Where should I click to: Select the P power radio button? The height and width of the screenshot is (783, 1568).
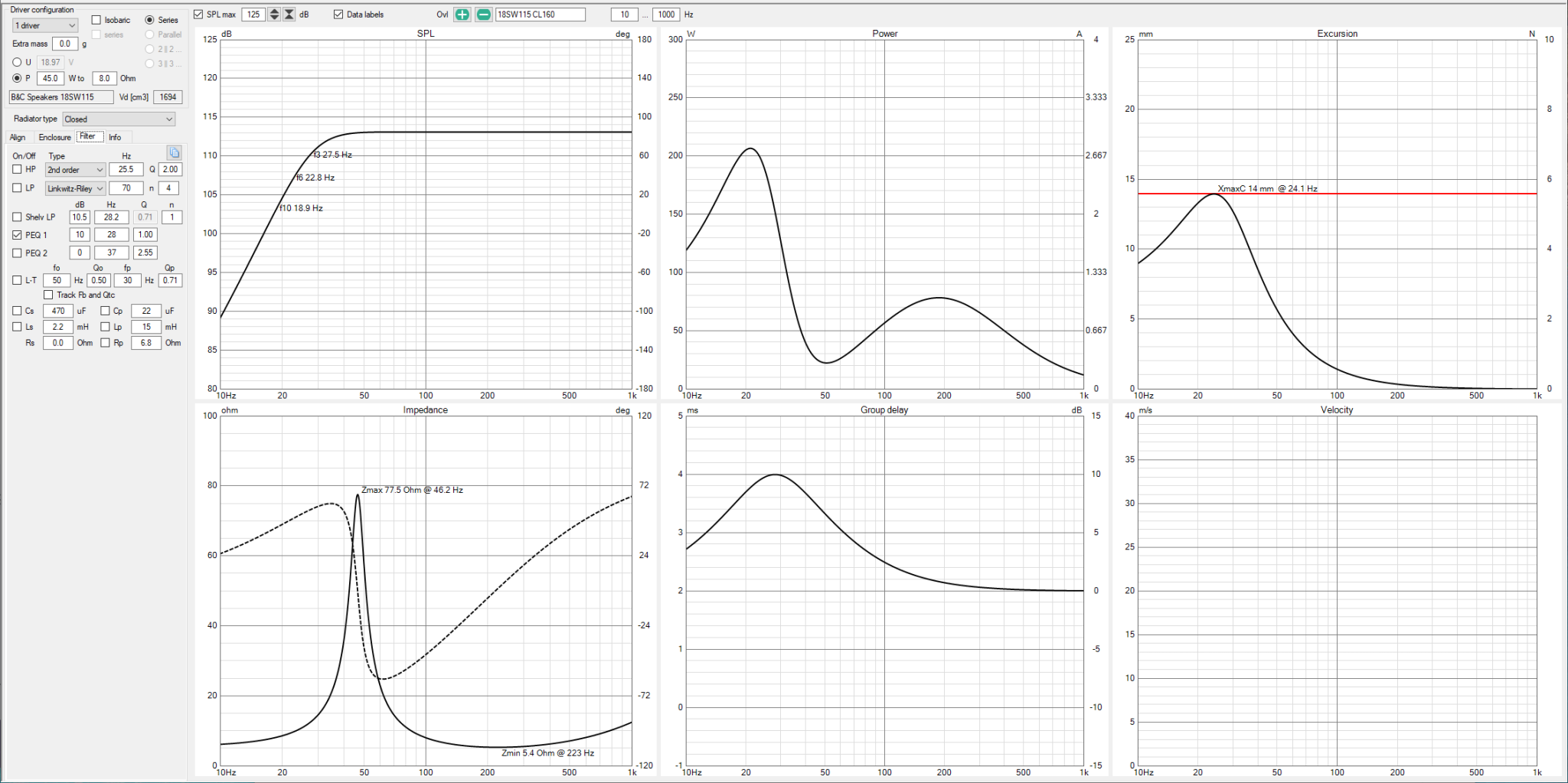(x=17, y=78)
